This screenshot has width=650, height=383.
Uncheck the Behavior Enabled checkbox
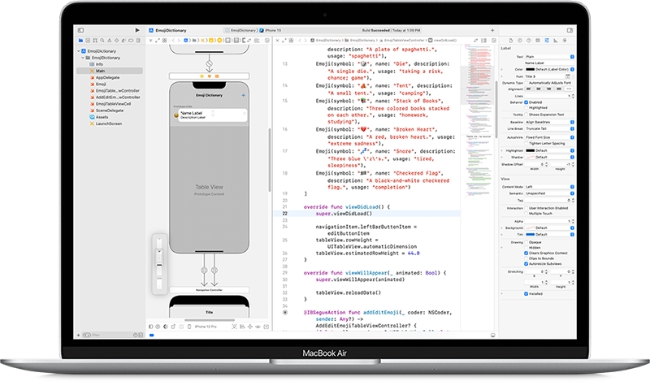tap(526, 102)
